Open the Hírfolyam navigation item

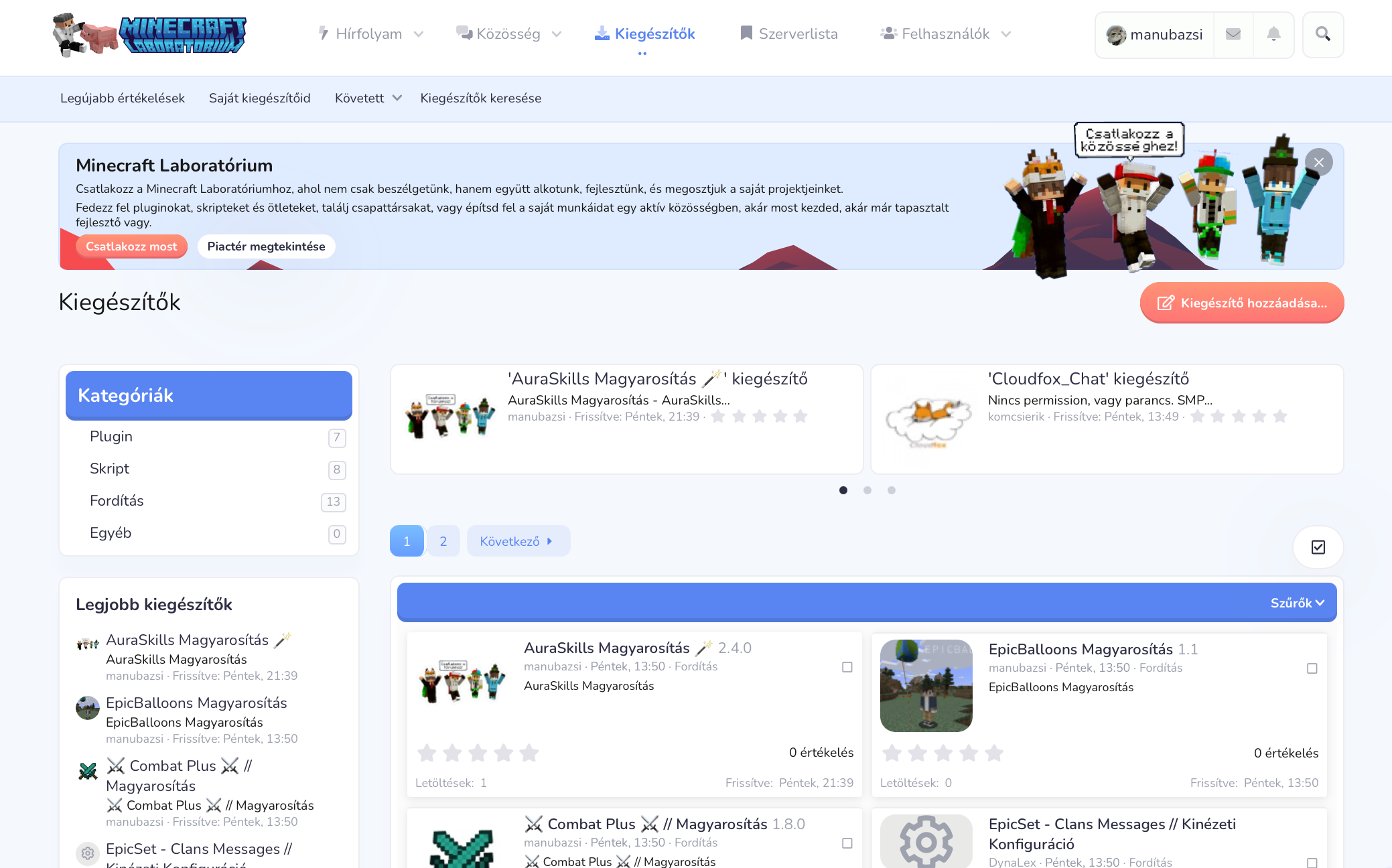(360, 34)
